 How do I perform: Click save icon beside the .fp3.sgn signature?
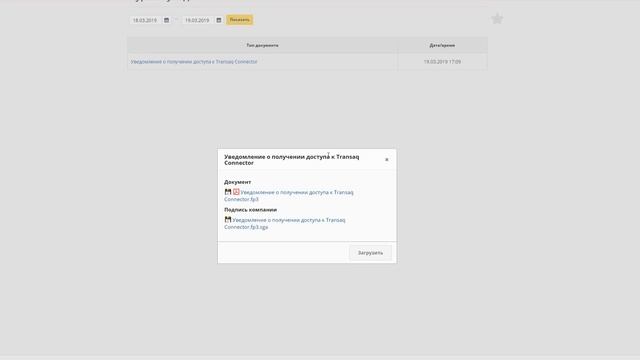(228, 220)
